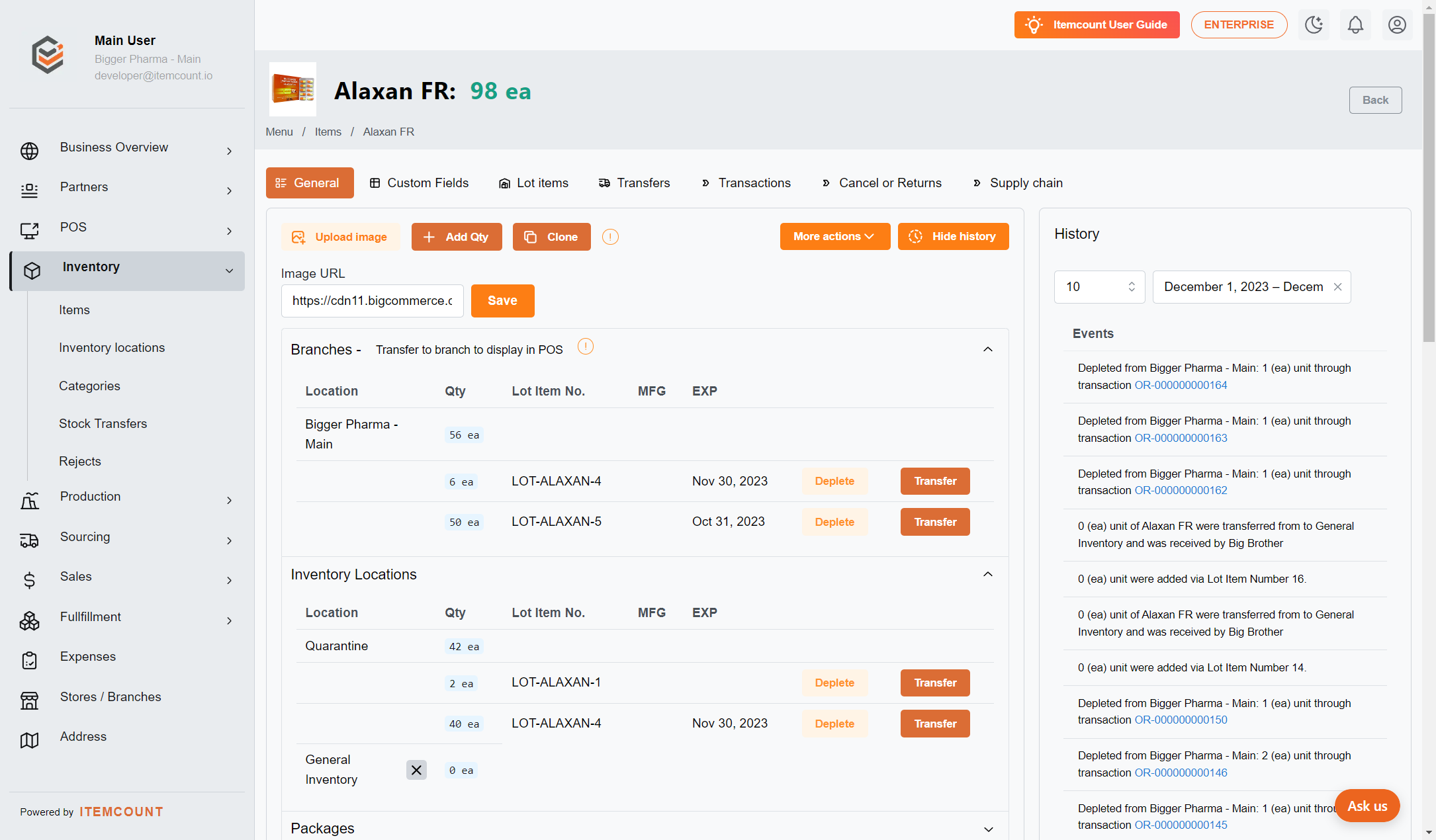The height and width of the screenshot is (840, 1436).
Task: Click the Partners sidebar icon
Action: (29, 190)
